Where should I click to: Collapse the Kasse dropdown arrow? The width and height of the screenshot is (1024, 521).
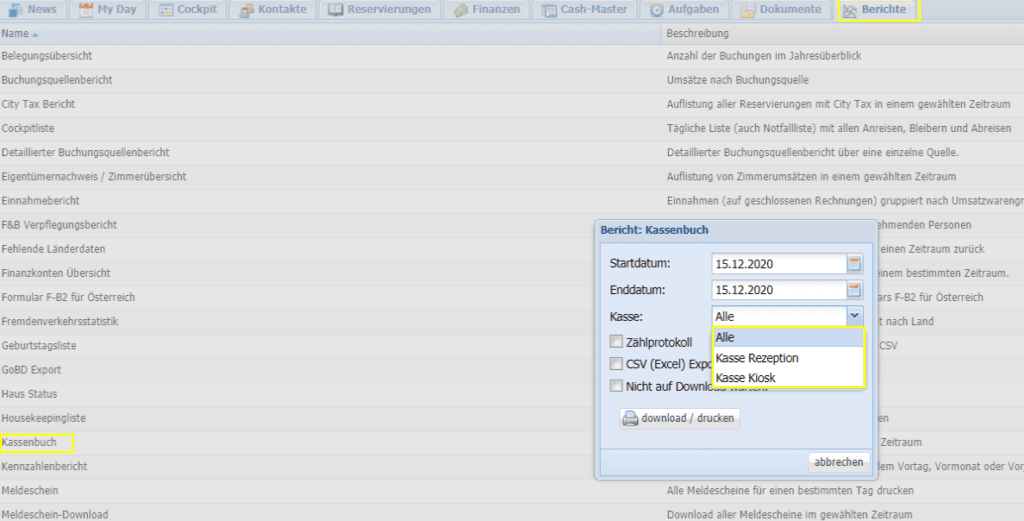pos(853,316)
